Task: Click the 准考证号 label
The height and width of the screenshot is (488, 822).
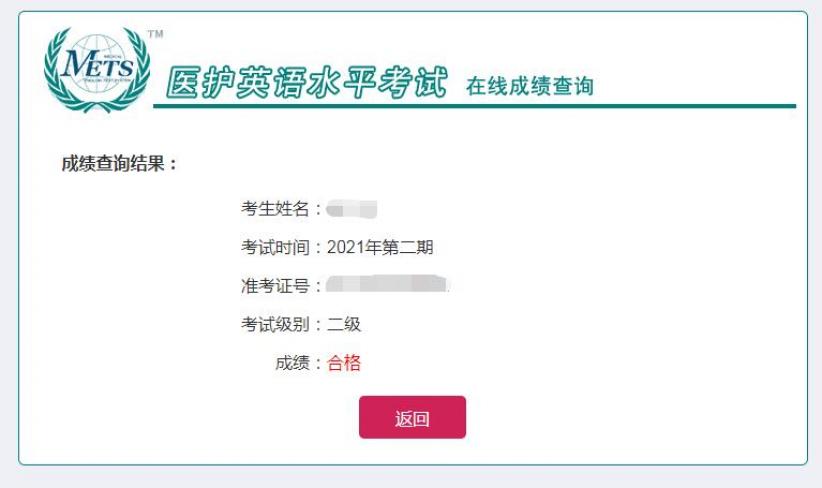Action: point(275,286)
